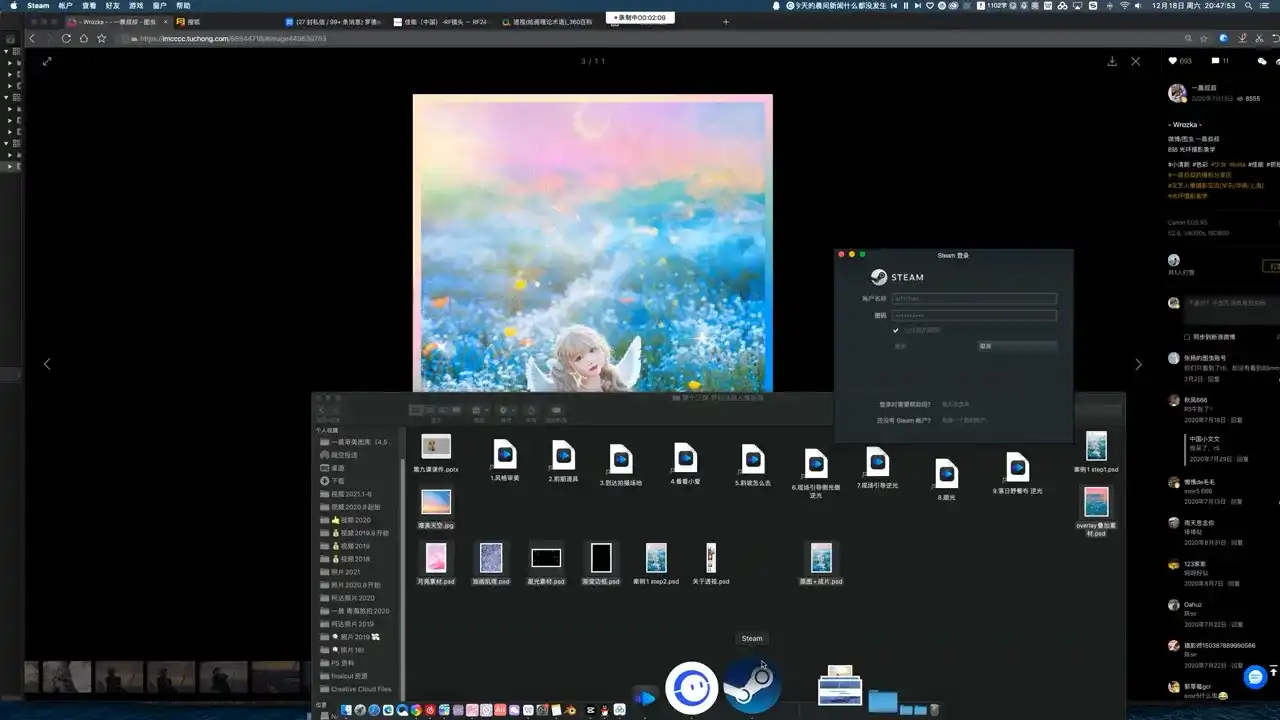Bookmark the page with the star icon
1280x720 pixels.
[101, 38]
